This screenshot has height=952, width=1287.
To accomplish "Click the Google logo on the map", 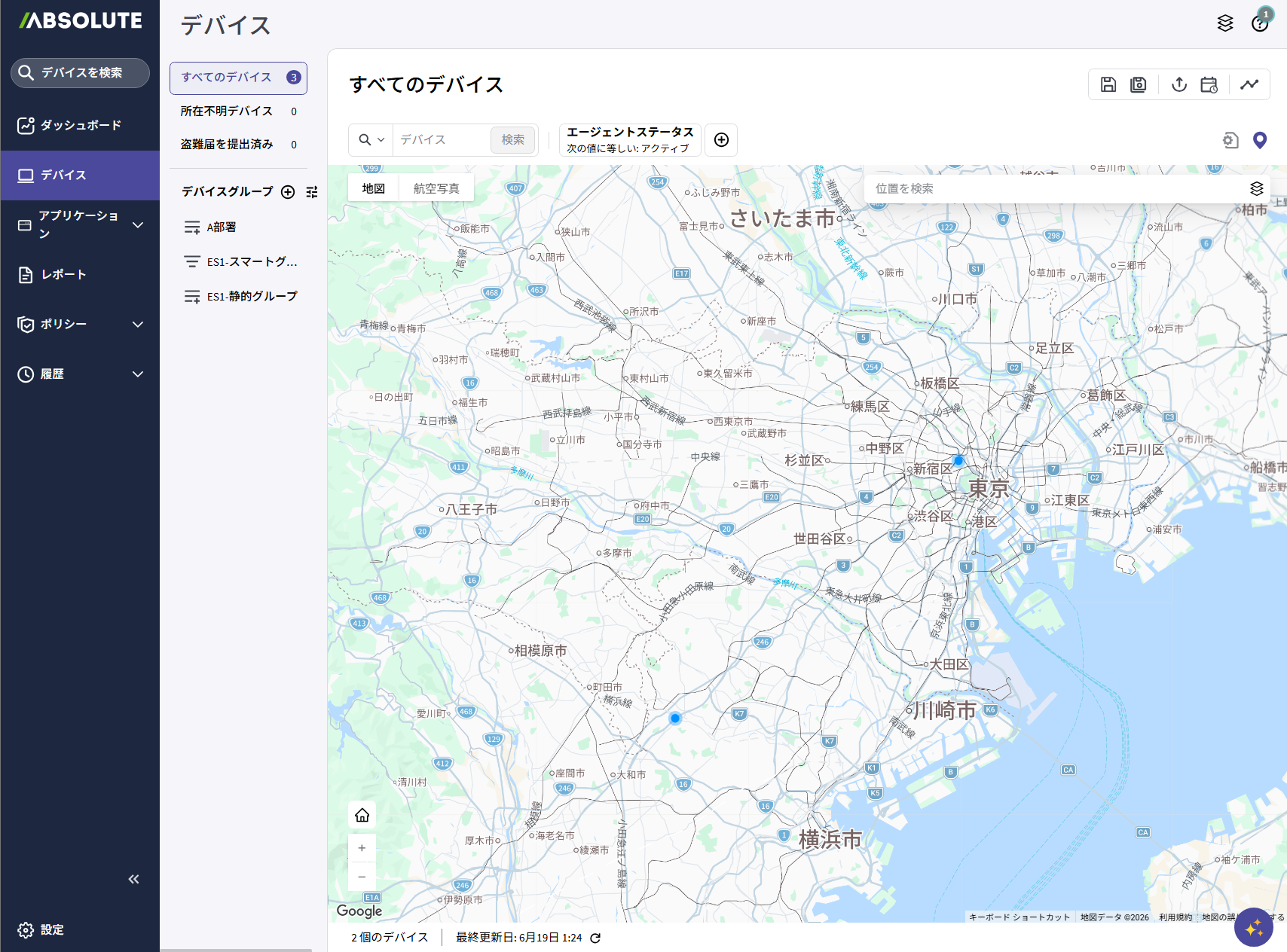I will (359, 911).
